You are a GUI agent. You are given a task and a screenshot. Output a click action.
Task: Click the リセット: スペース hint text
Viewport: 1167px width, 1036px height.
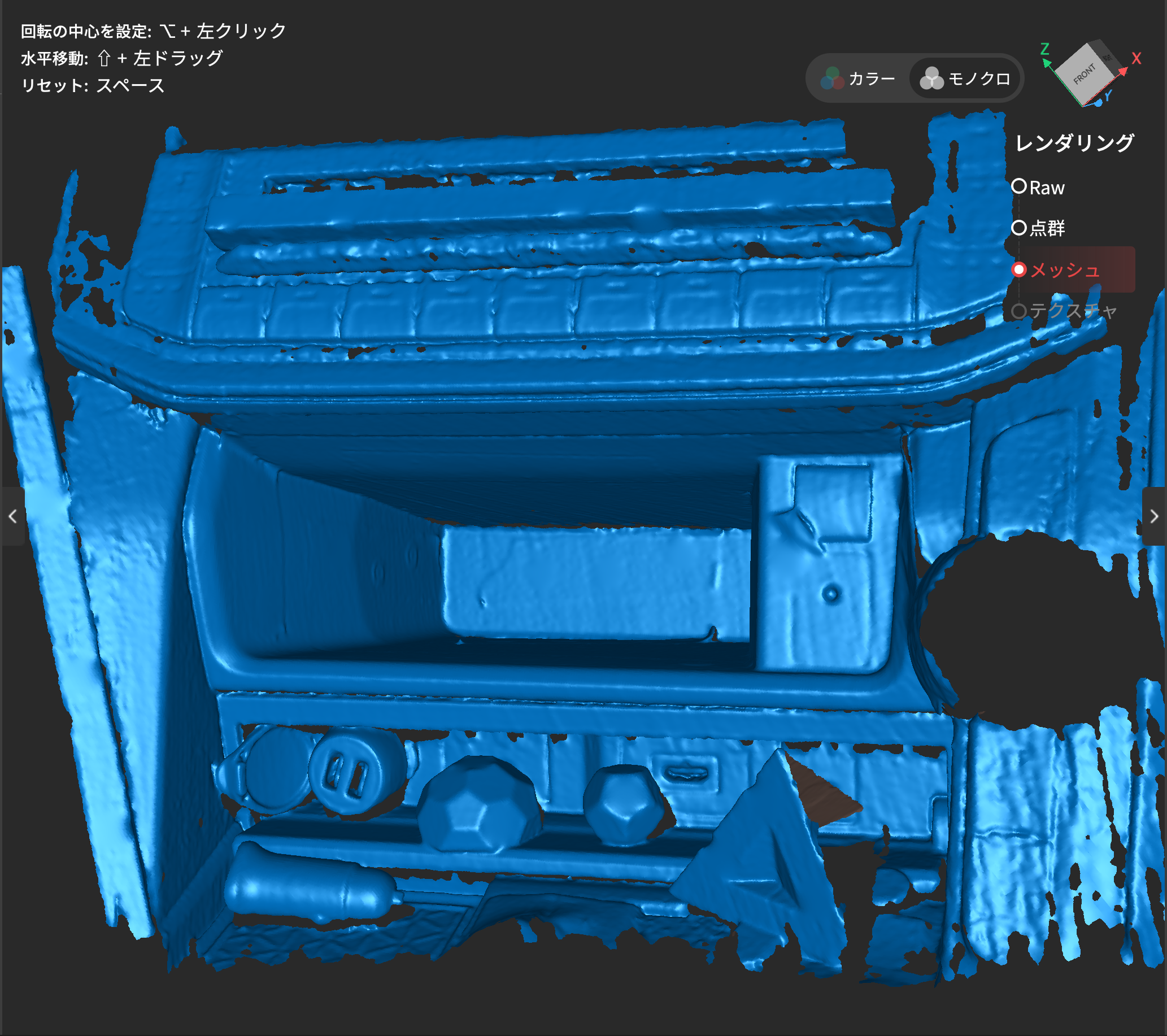(x=93, y=86)
